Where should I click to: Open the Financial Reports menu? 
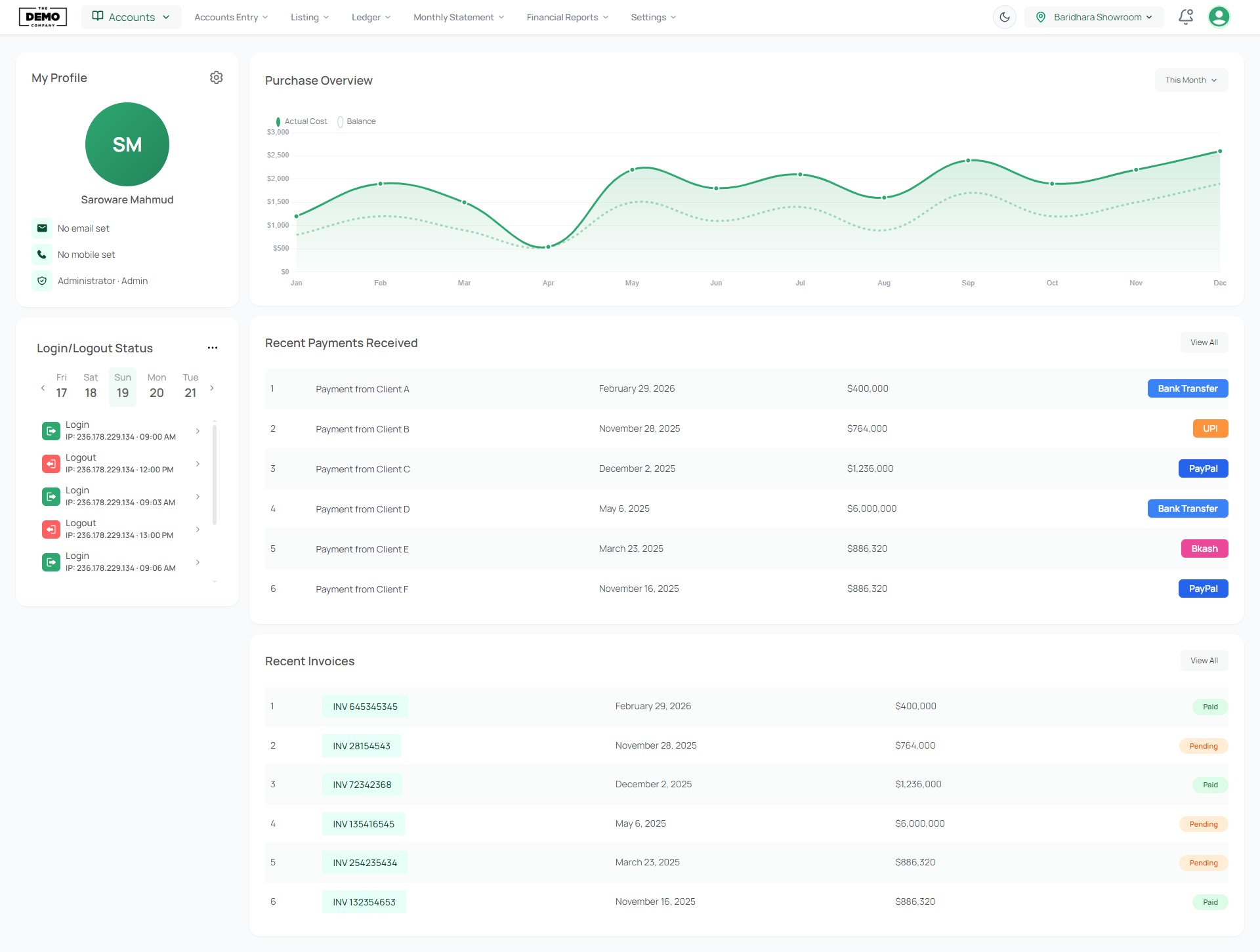(x=568, y=17)
